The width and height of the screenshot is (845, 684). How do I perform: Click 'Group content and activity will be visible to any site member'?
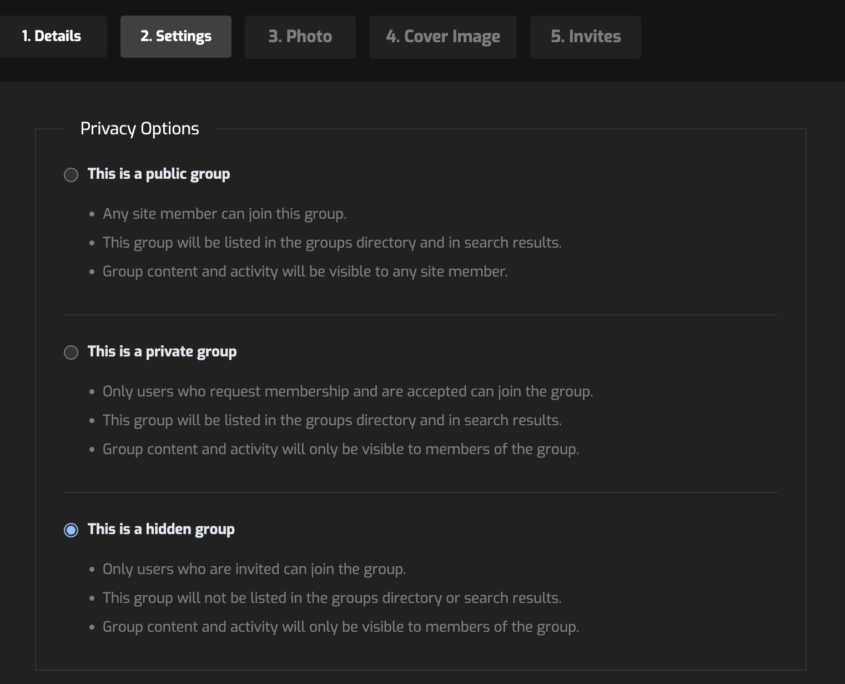tap(305, 271)
